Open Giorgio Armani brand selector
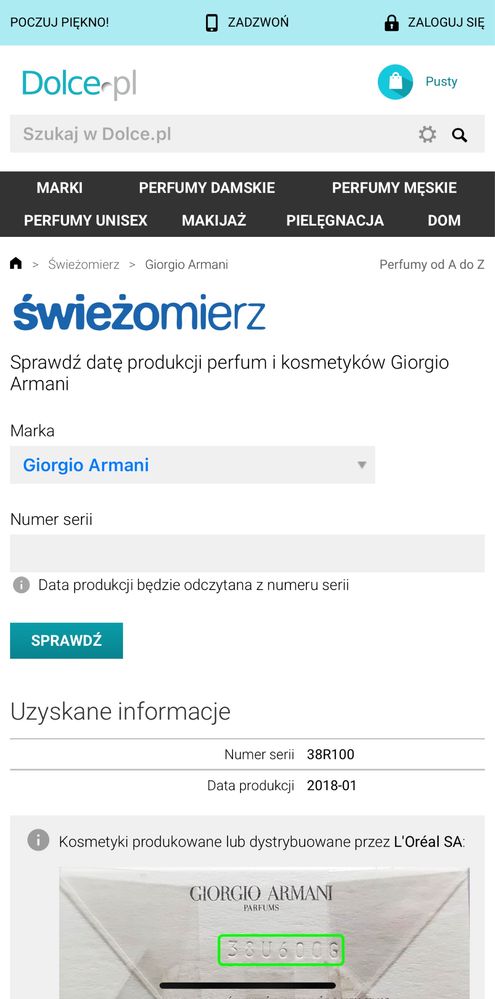495x999 pixels. coord(192,465)
